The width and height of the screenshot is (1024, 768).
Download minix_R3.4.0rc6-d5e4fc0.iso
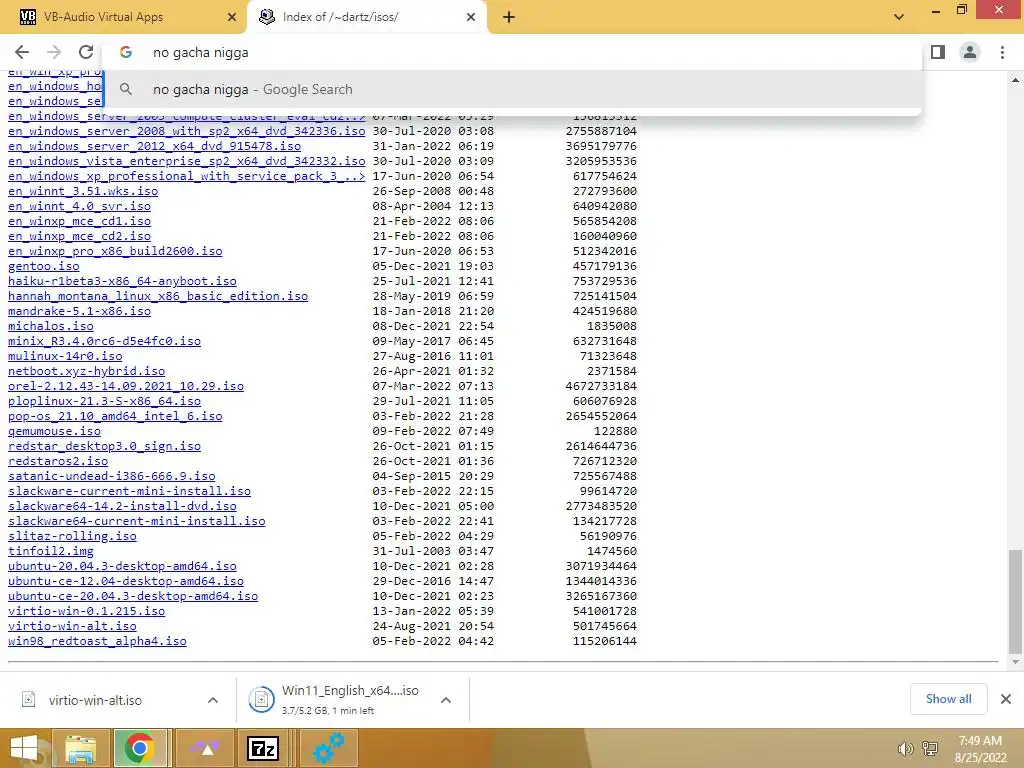tap(104, 342)
